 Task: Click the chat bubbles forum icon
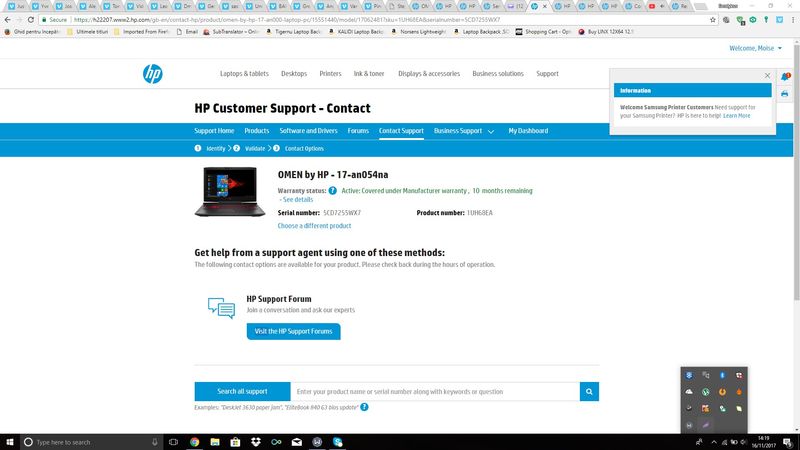(221, 308)
